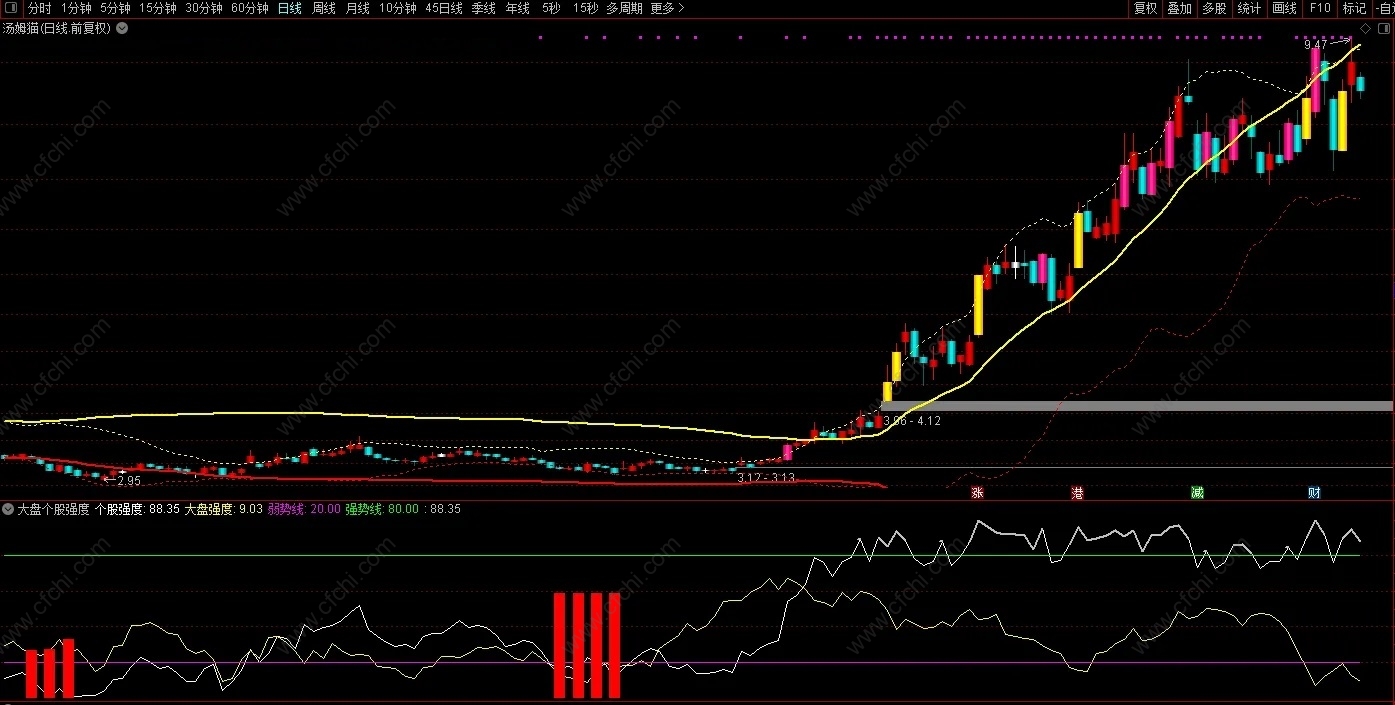
Task: Expand the 大盘个股强度 indicator dropdown
Action: [x=8, y=509]
